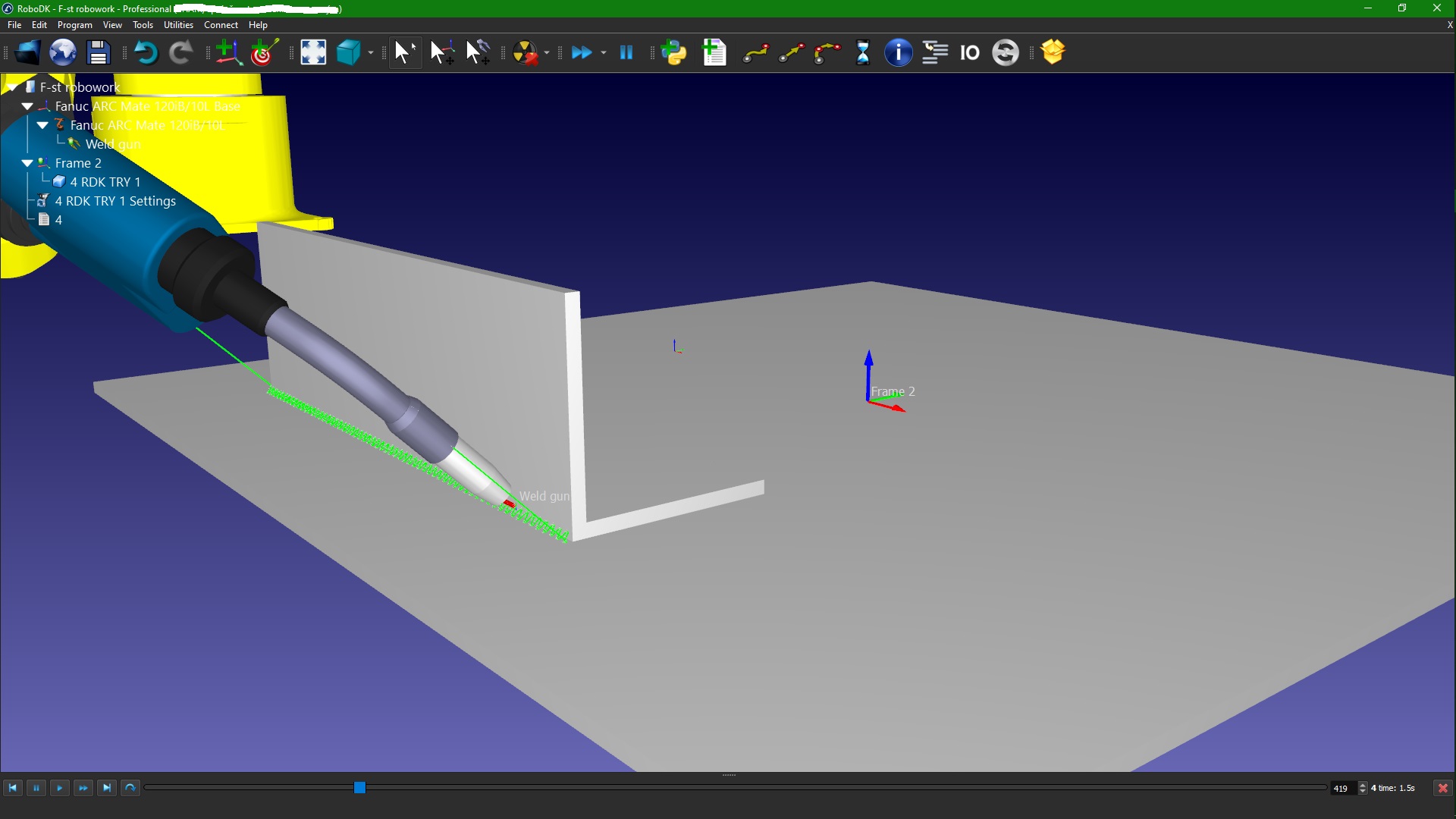1456x819 pixels.
Task: Click the Add reference frame icon
Action: [227, 52]
